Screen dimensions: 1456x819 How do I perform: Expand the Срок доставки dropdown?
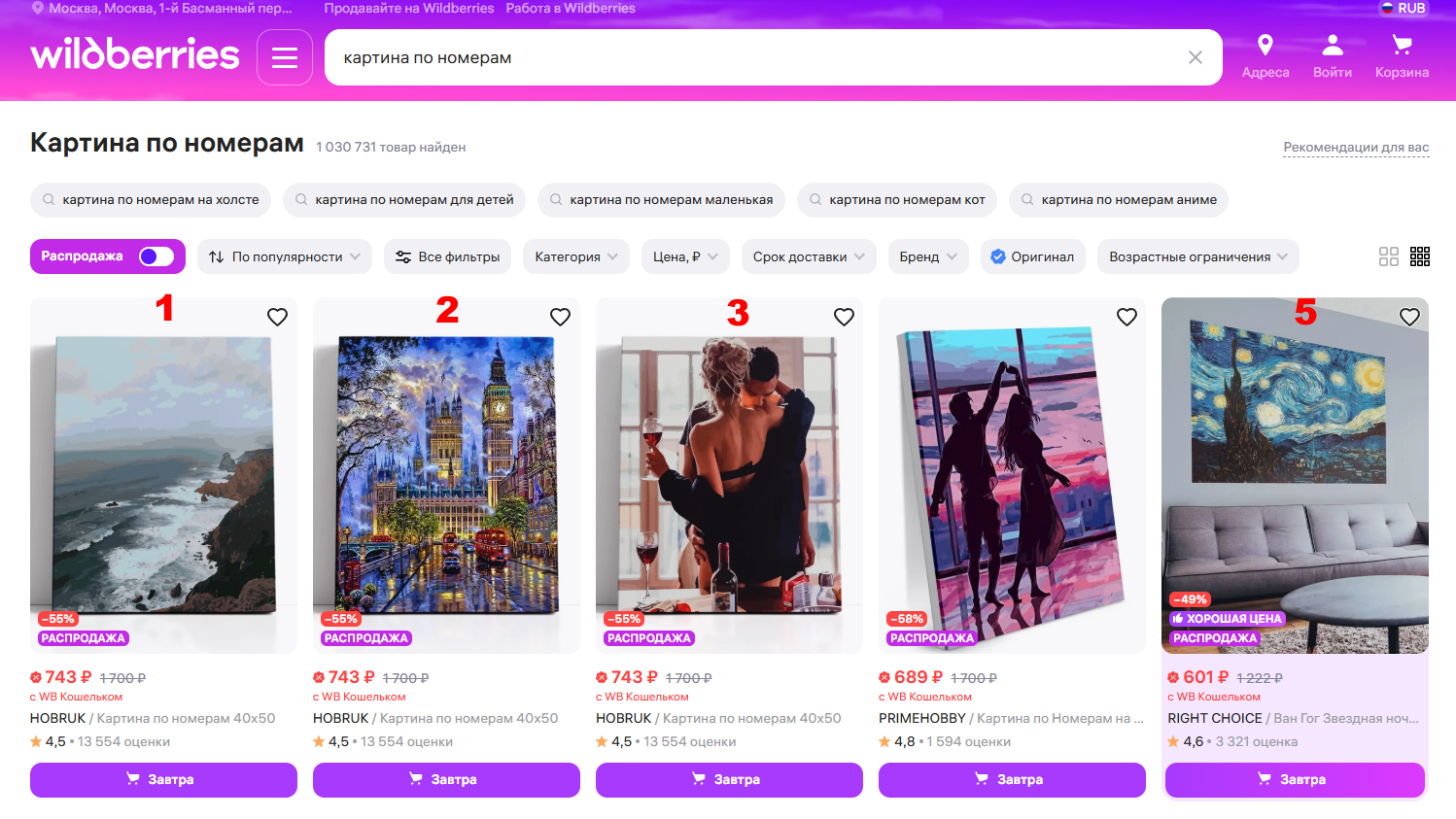tap(810, 256)
